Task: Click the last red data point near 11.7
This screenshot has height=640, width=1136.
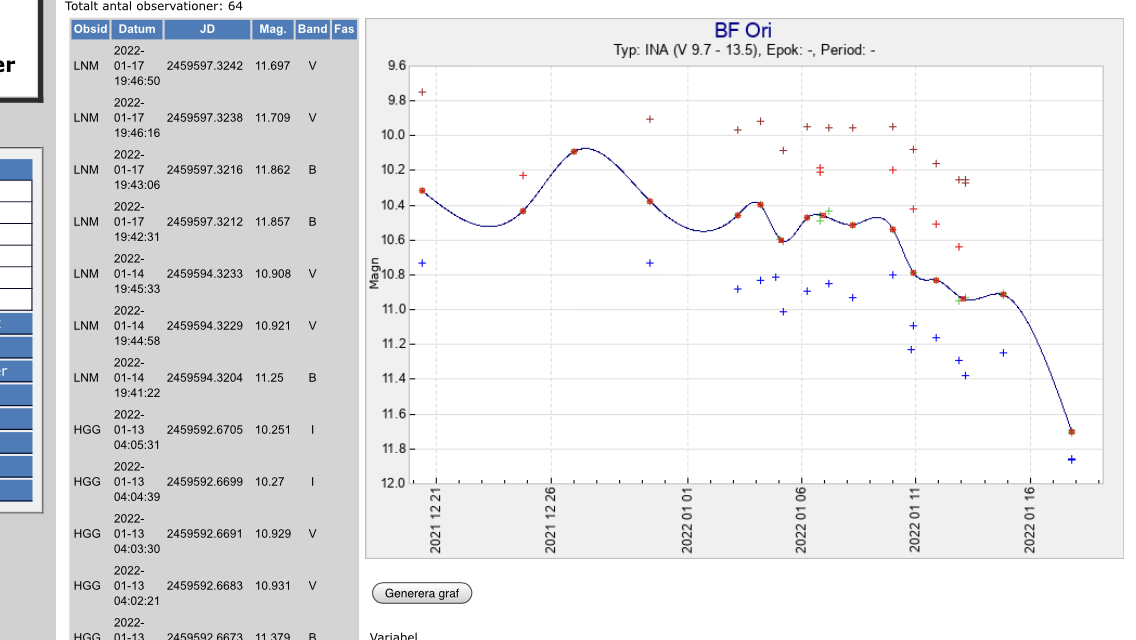Action: click(1071, 432)
